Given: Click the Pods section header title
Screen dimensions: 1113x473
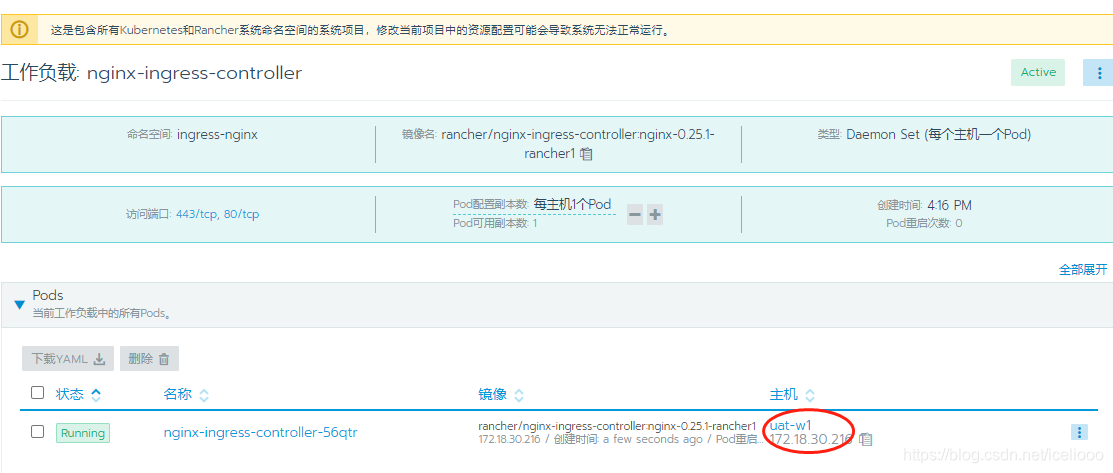Looking at the screenshot, I should coord(48,295).
